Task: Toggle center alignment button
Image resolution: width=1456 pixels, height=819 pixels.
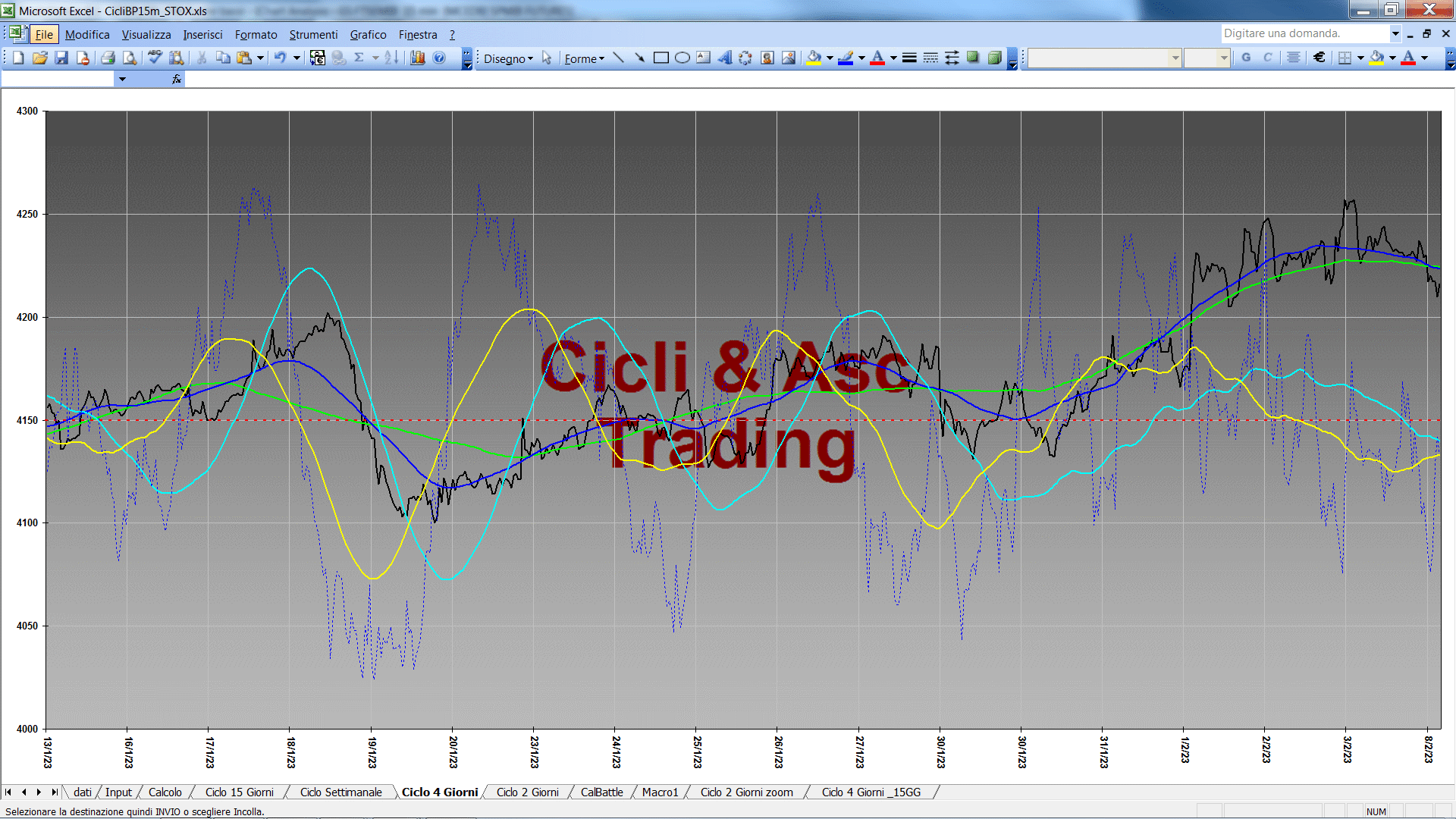Action: coord(1294,58)
